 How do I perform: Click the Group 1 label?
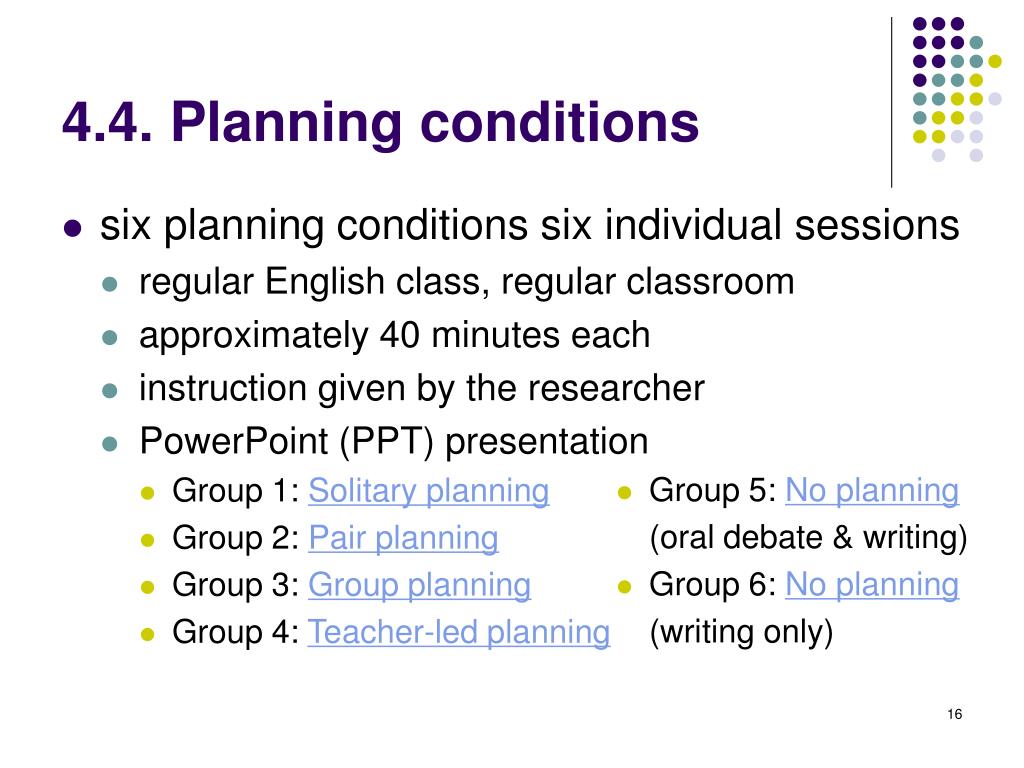coord(235,491)
